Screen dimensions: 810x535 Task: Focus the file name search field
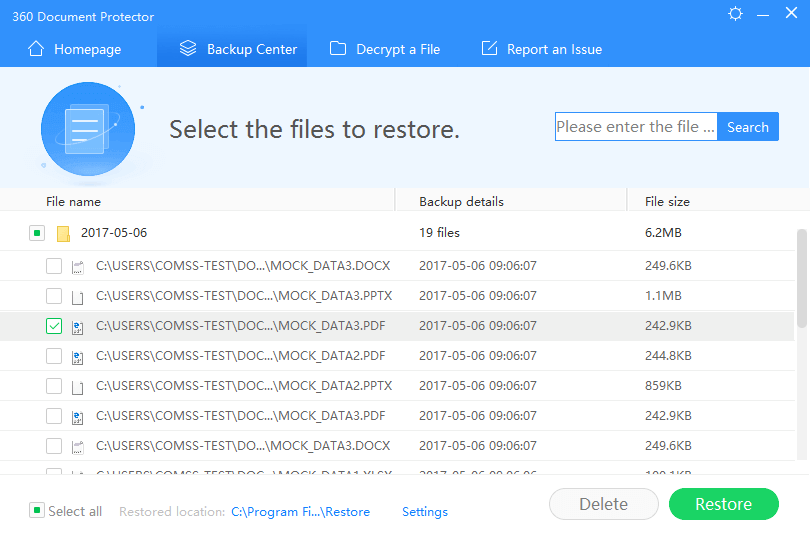coord(636,127)
